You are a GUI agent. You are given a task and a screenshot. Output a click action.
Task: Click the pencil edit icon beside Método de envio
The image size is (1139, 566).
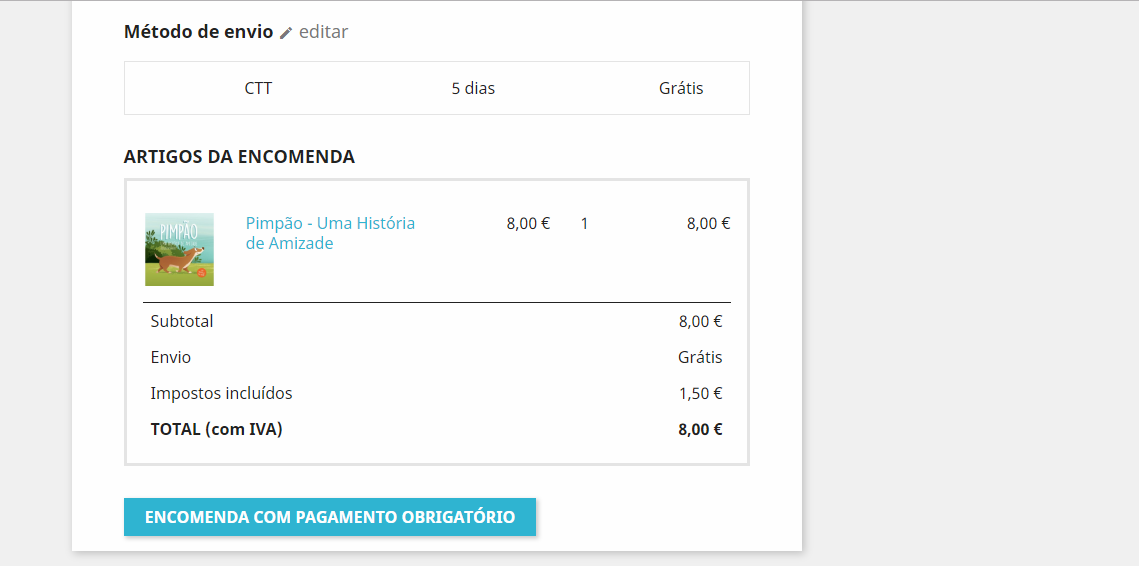286,33
